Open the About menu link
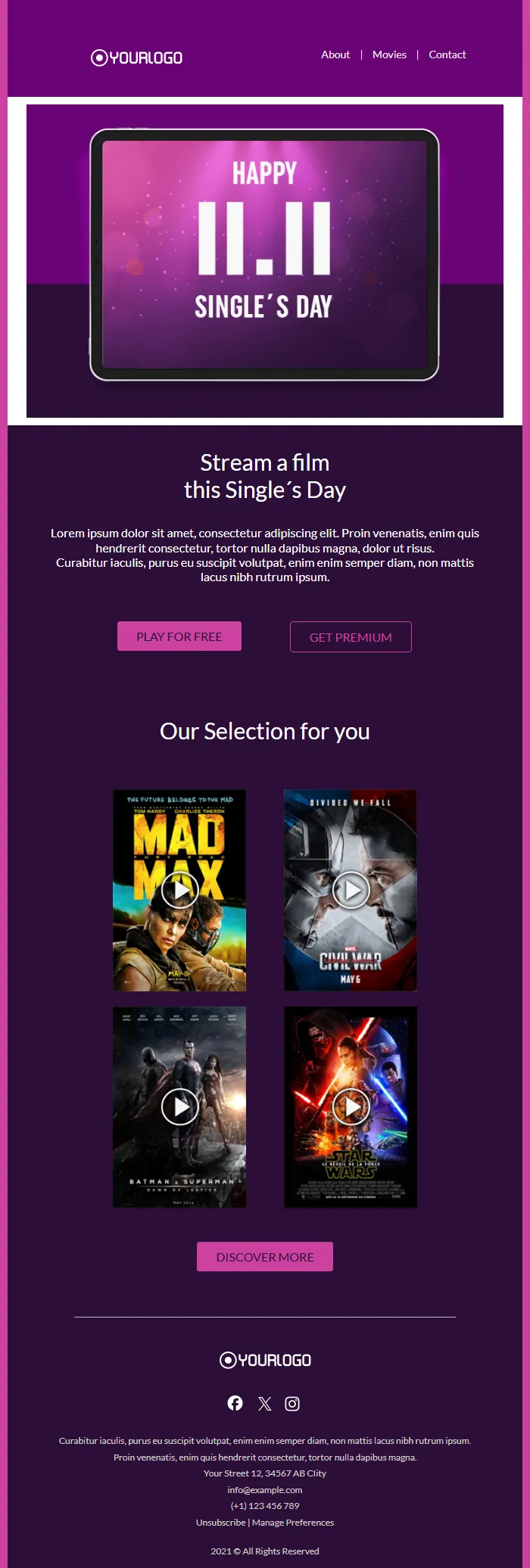The width and height of the screenshot is (530, 1568). pyautogui.click(x=335, y=54)
